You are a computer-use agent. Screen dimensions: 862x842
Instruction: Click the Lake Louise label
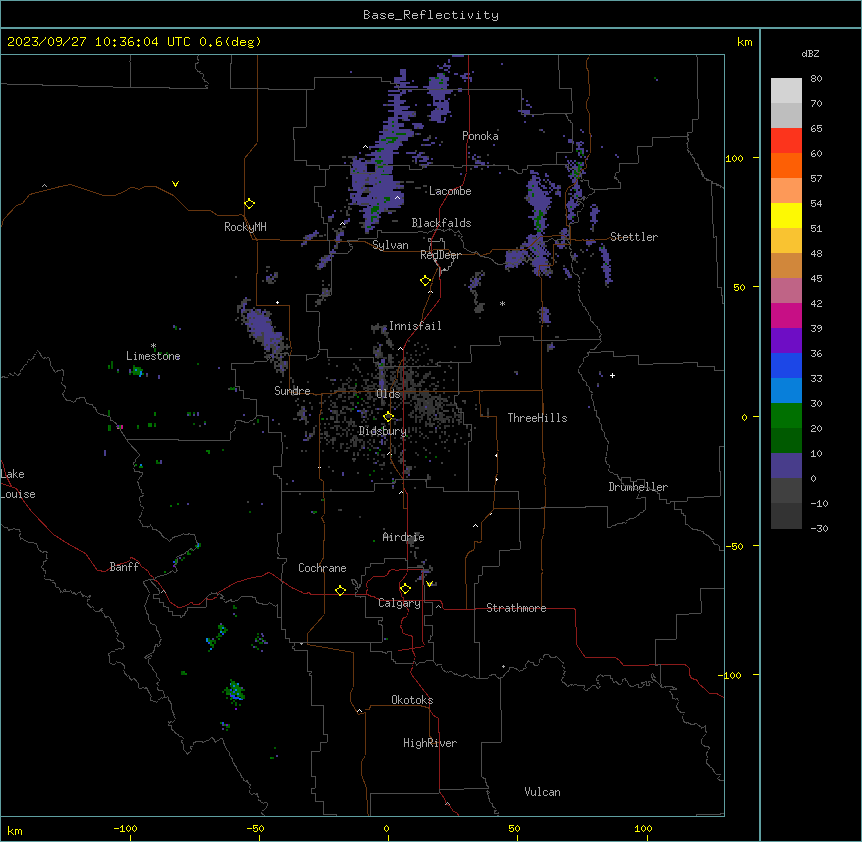click(18, 484)
